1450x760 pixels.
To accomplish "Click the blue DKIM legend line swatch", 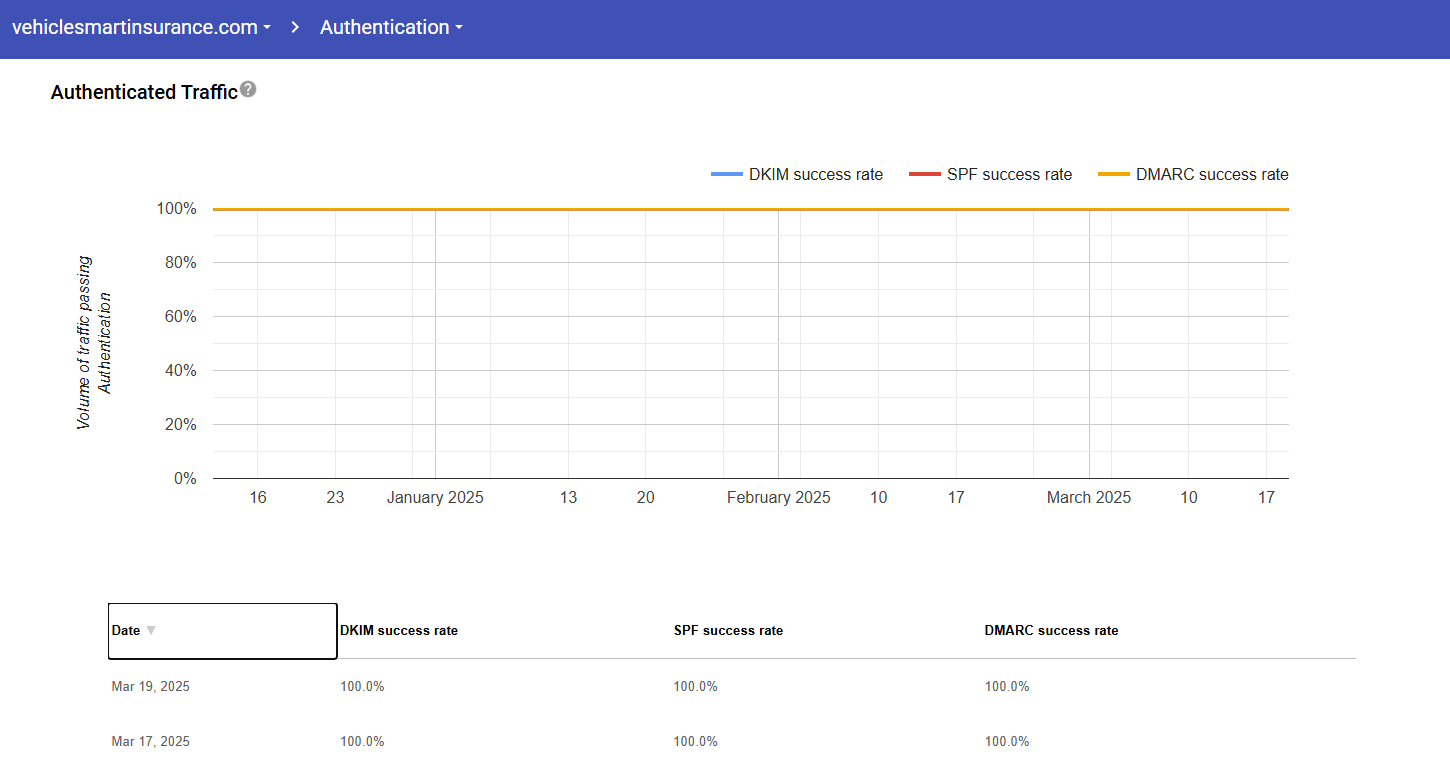I will [x=726, y=175].
